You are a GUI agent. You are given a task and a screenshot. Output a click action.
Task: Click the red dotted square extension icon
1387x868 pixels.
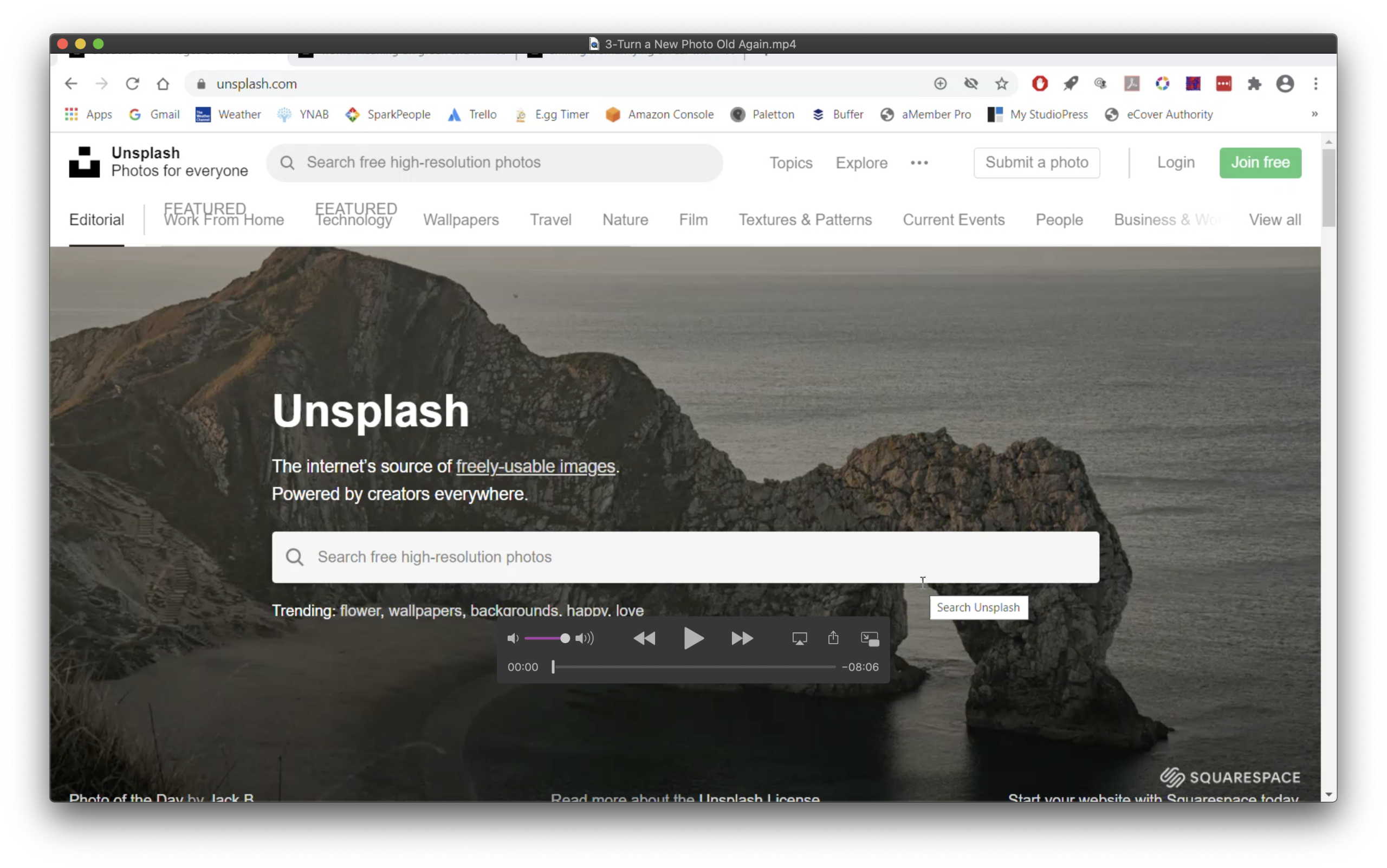click(x=1223, y=84)
